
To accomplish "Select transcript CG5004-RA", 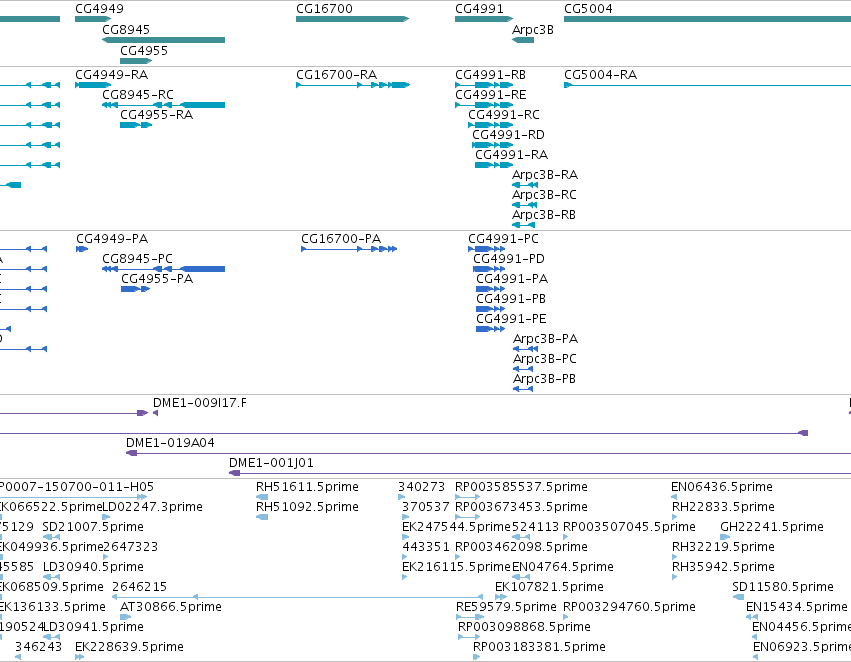I will coord(600,74).
